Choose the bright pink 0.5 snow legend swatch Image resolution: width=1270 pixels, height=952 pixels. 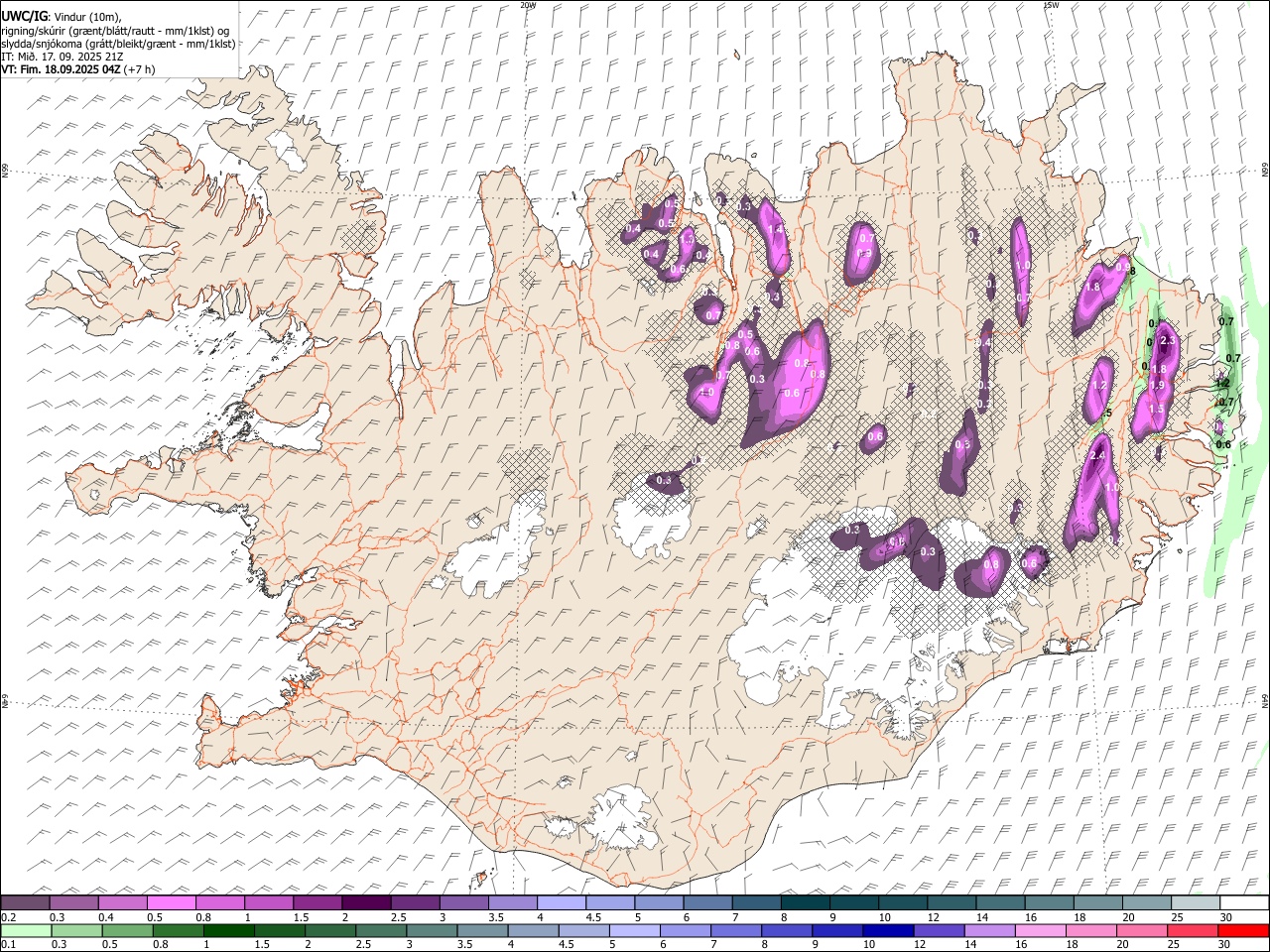[172, 903]
